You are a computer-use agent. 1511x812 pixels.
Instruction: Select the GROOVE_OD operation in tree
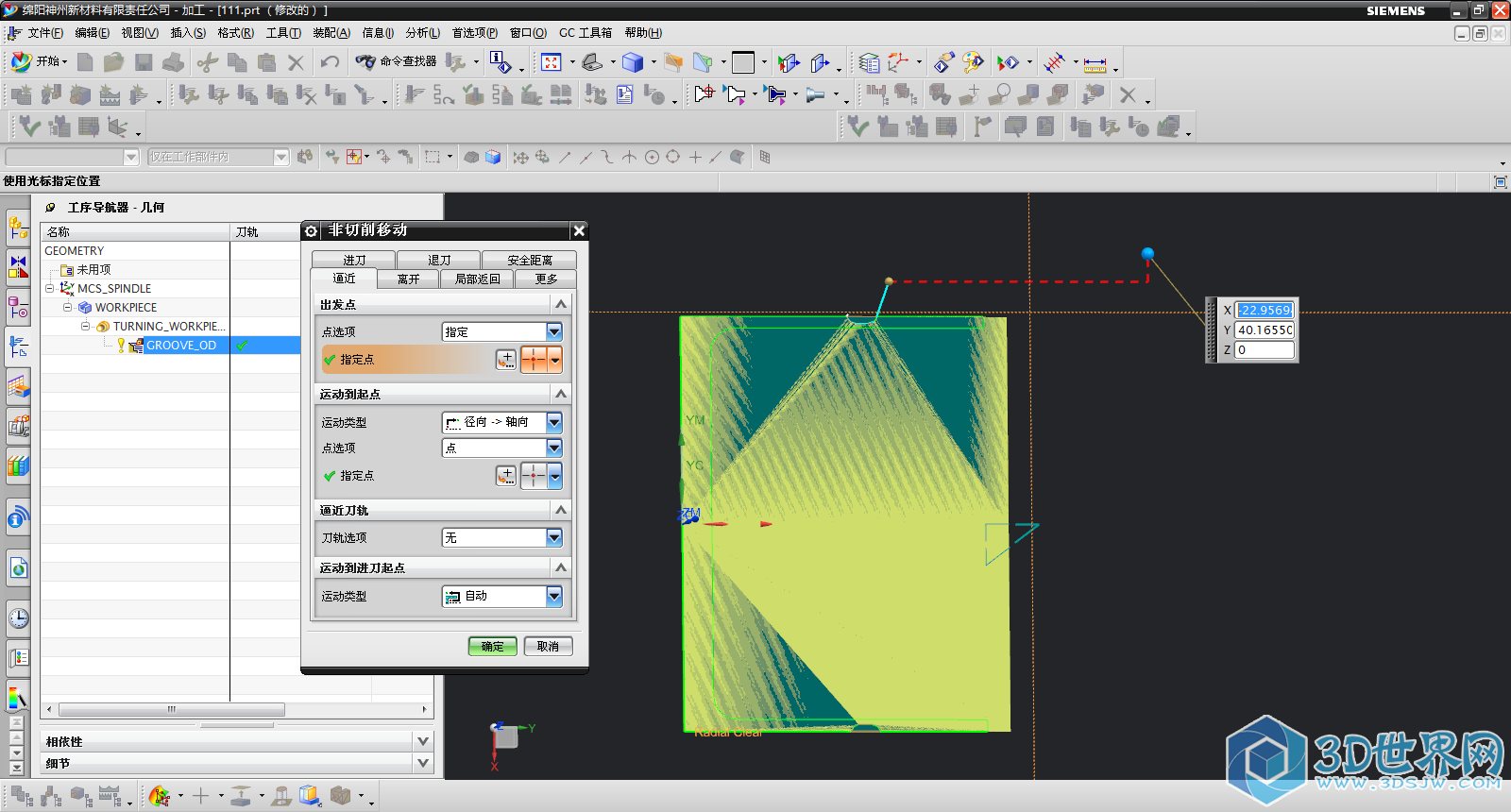(181, 346)
